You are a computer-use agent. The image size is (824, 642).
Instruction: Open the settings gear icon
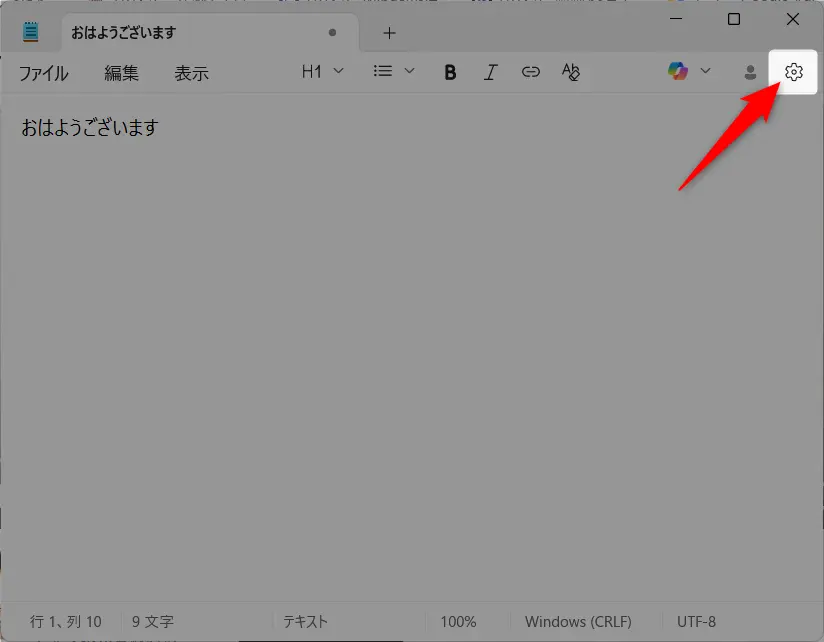pos(793,72)
